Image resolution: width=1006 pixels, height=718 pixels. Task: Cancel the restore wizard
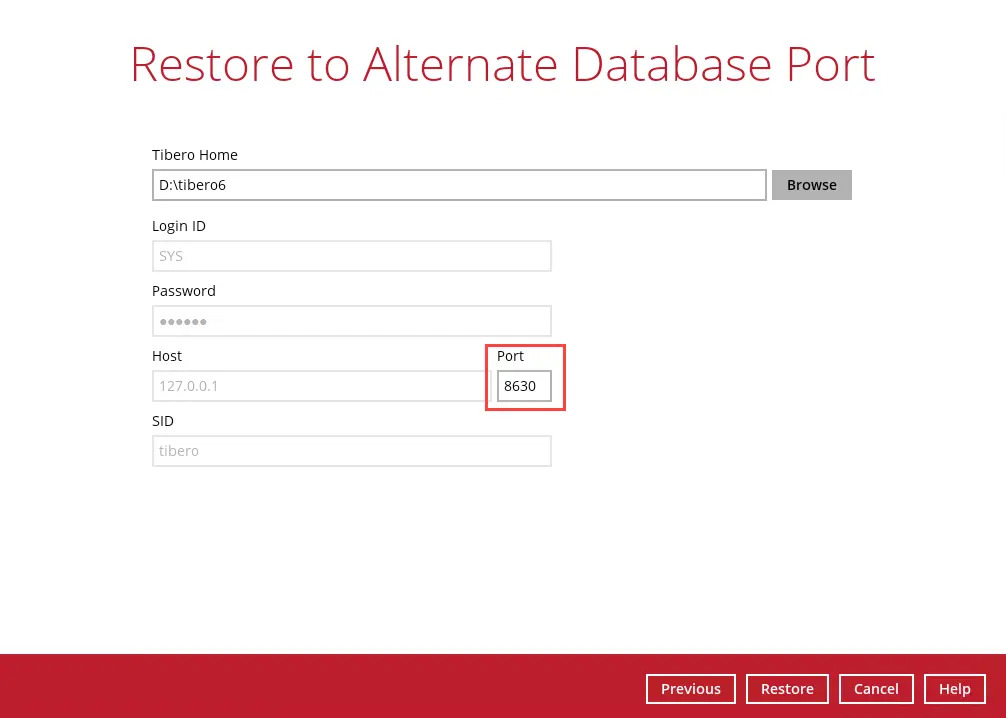875,689
